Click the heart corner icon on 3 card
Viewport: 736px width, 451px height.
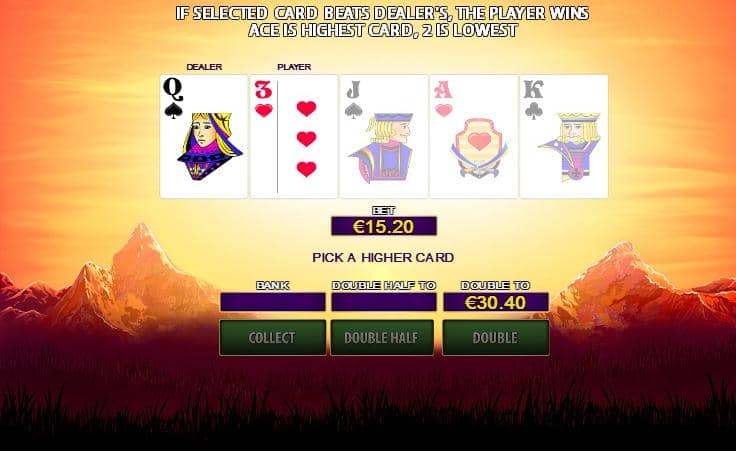pos(263,111)
